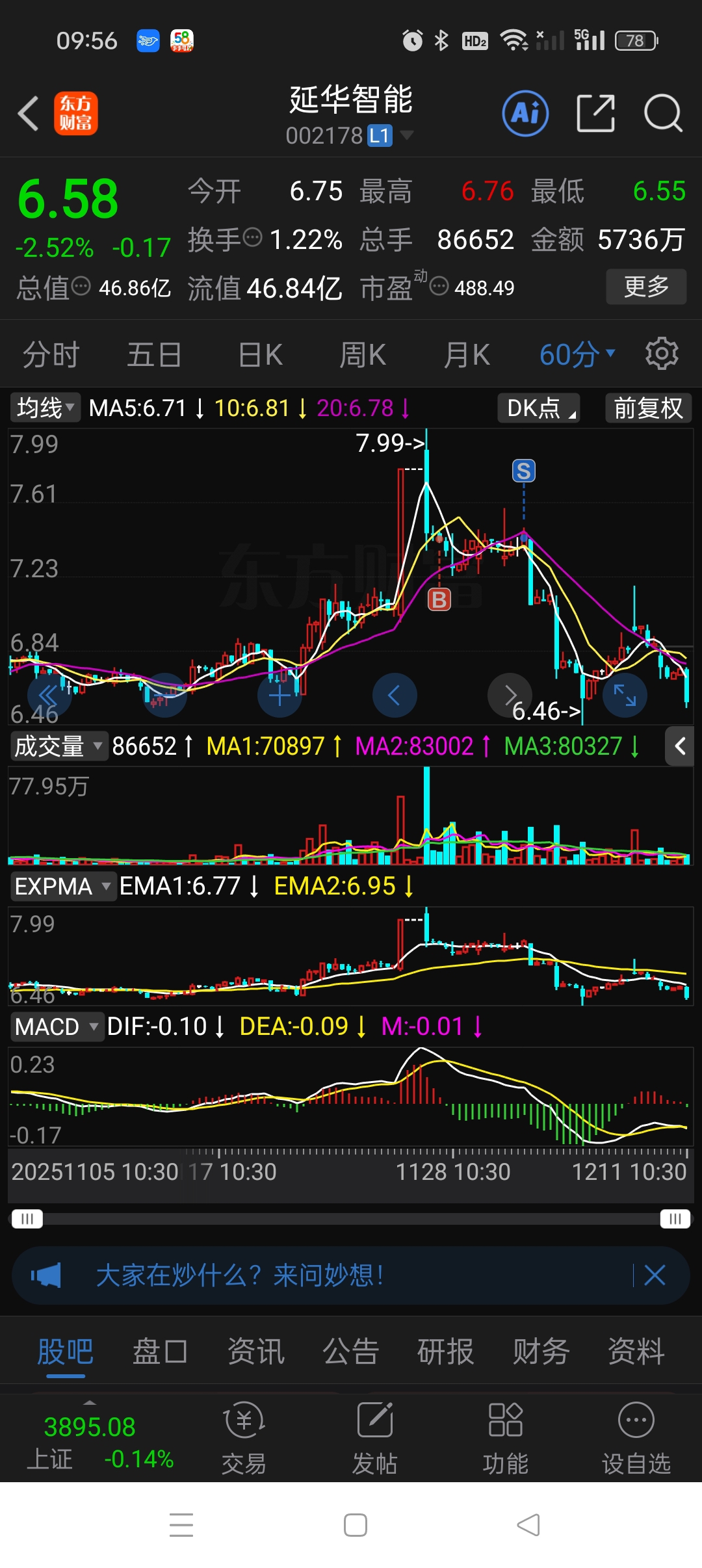This screenshot has height=1568, width=702.
Task: Zoom in chart with plus button
Action: [x=279, y=696]
